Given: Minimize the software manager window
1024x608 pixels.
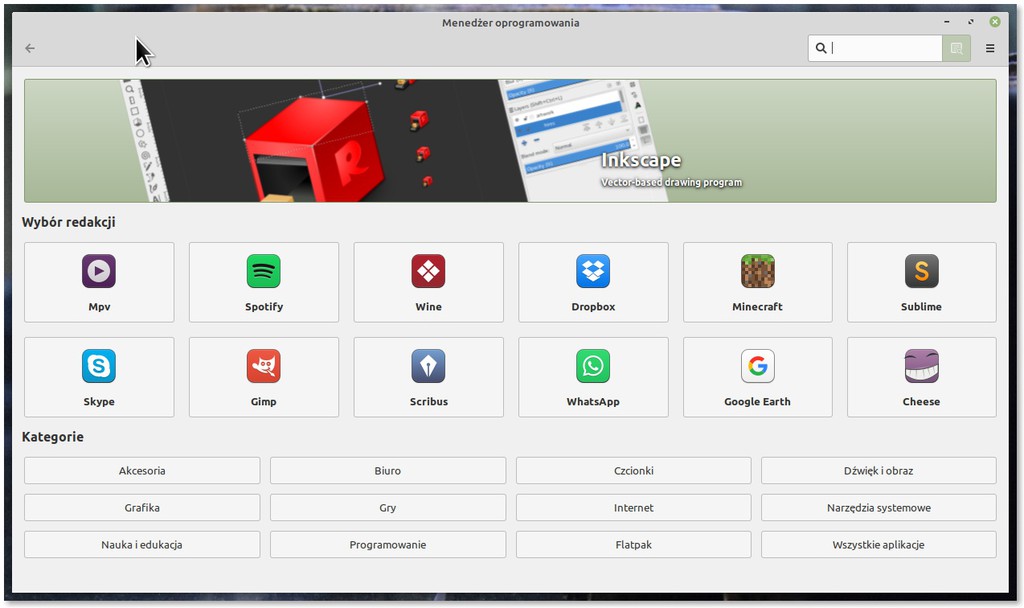Looking at the screenshot, I should pyautogui.click(x=946, y=22).
